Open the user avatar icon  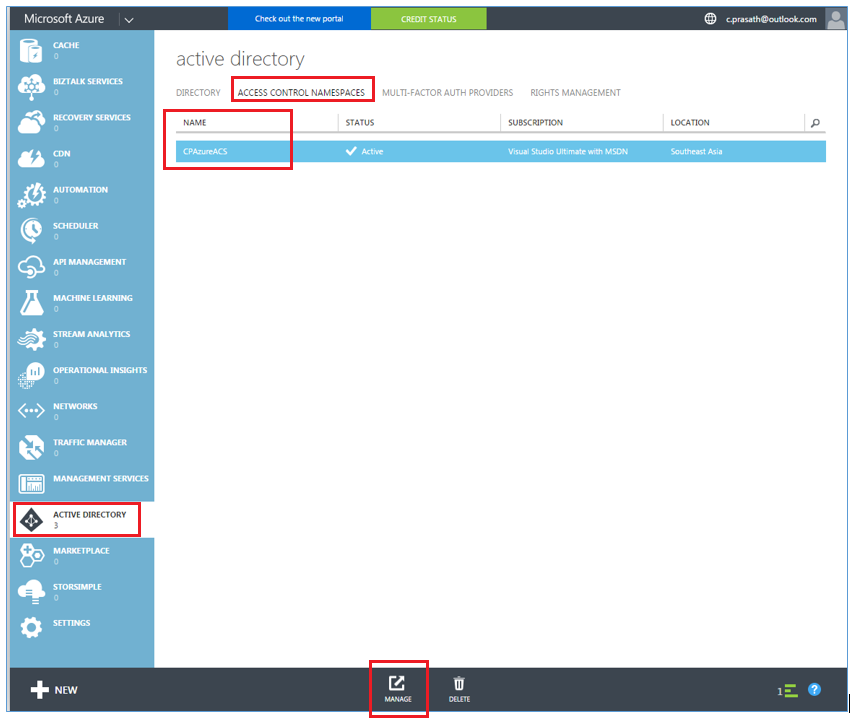pos(835,19)
